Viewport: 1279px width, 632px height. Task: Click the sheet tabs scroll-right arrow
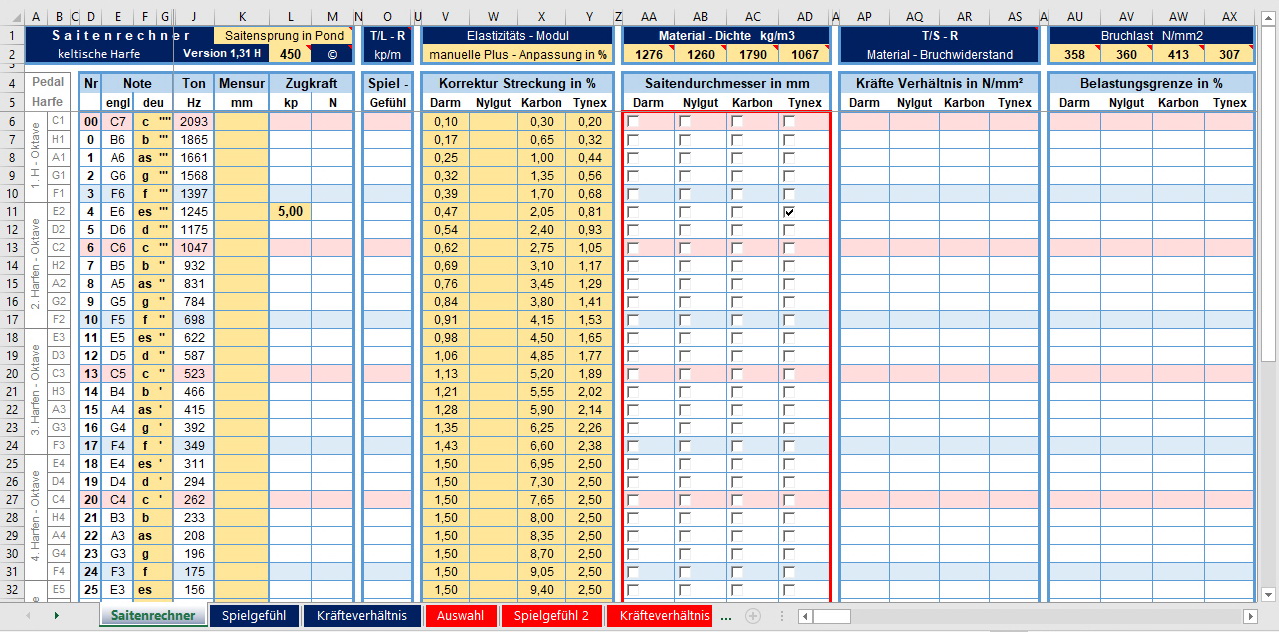[56, 616]
